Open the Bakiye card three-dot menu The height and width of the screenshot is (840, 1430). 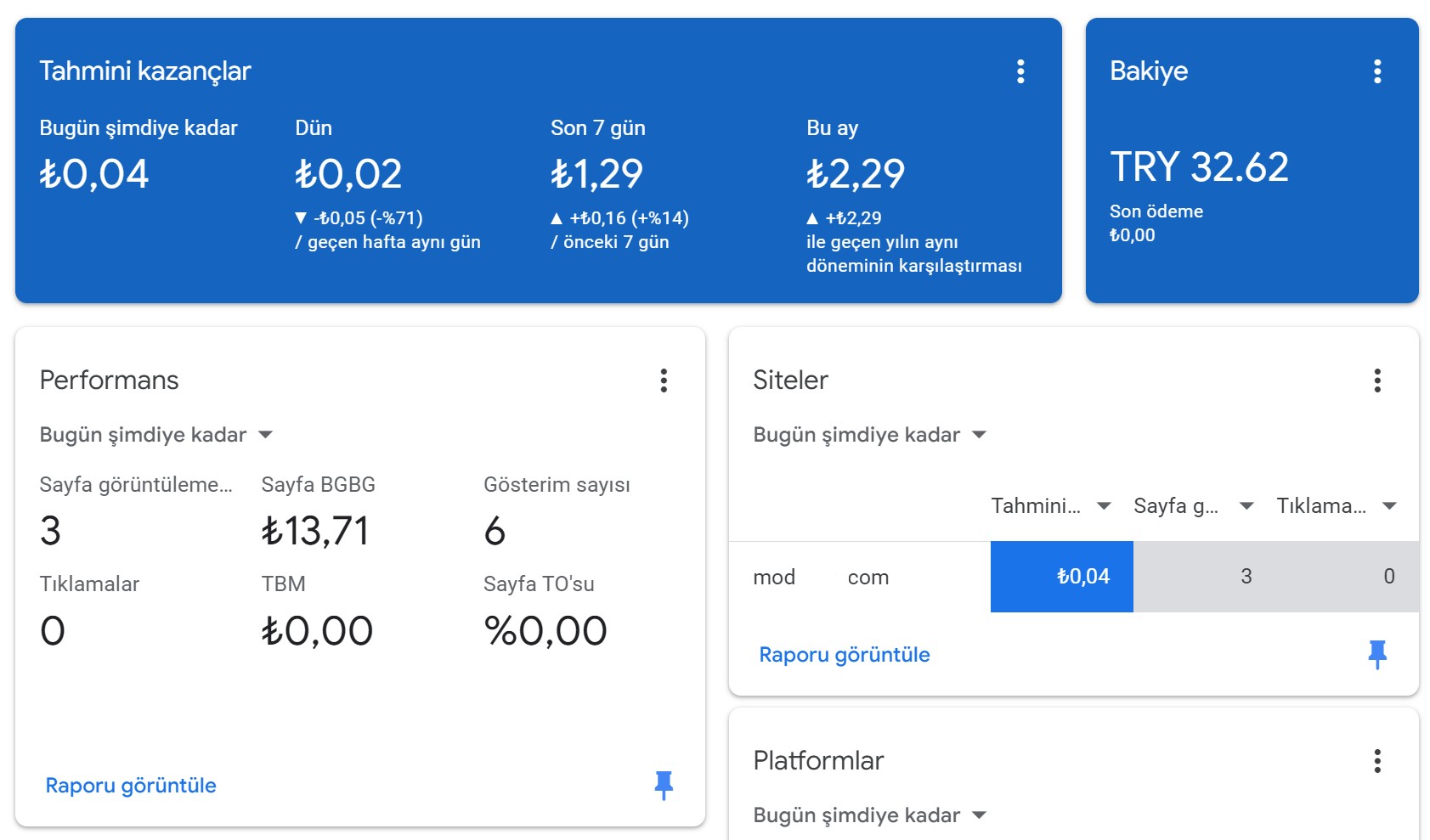pyautogui.click(x=1377, y=71)
